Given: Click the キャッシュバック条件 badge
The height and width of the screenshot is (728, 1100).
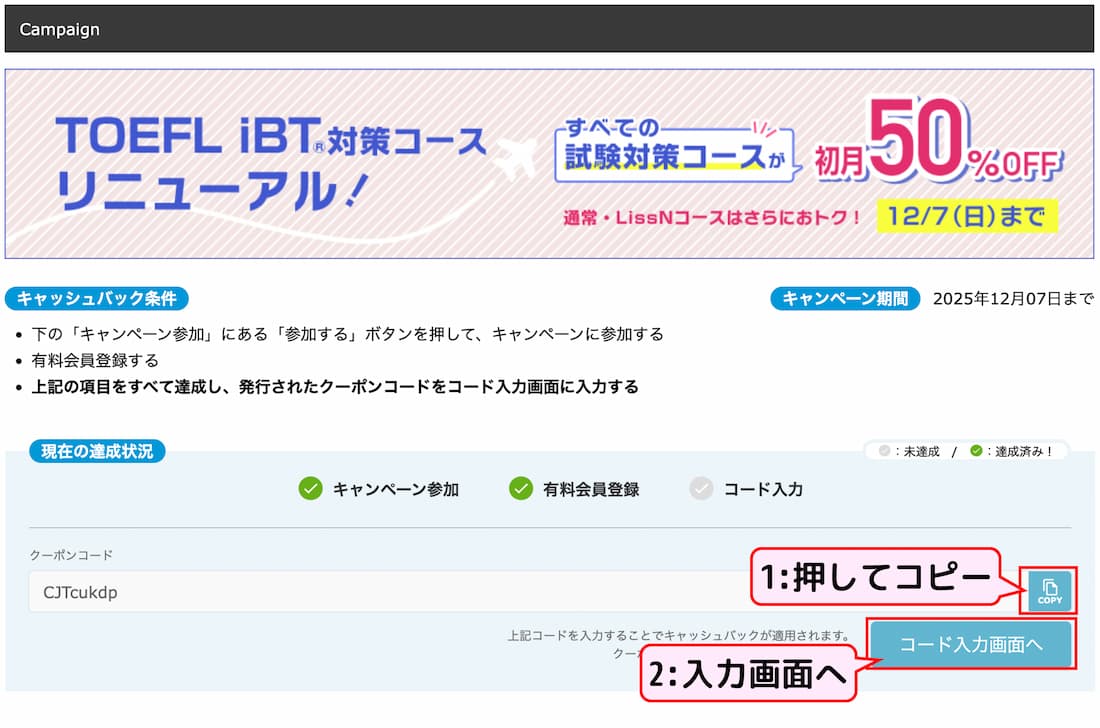Looking at the screenshot, I should (96, 298).
